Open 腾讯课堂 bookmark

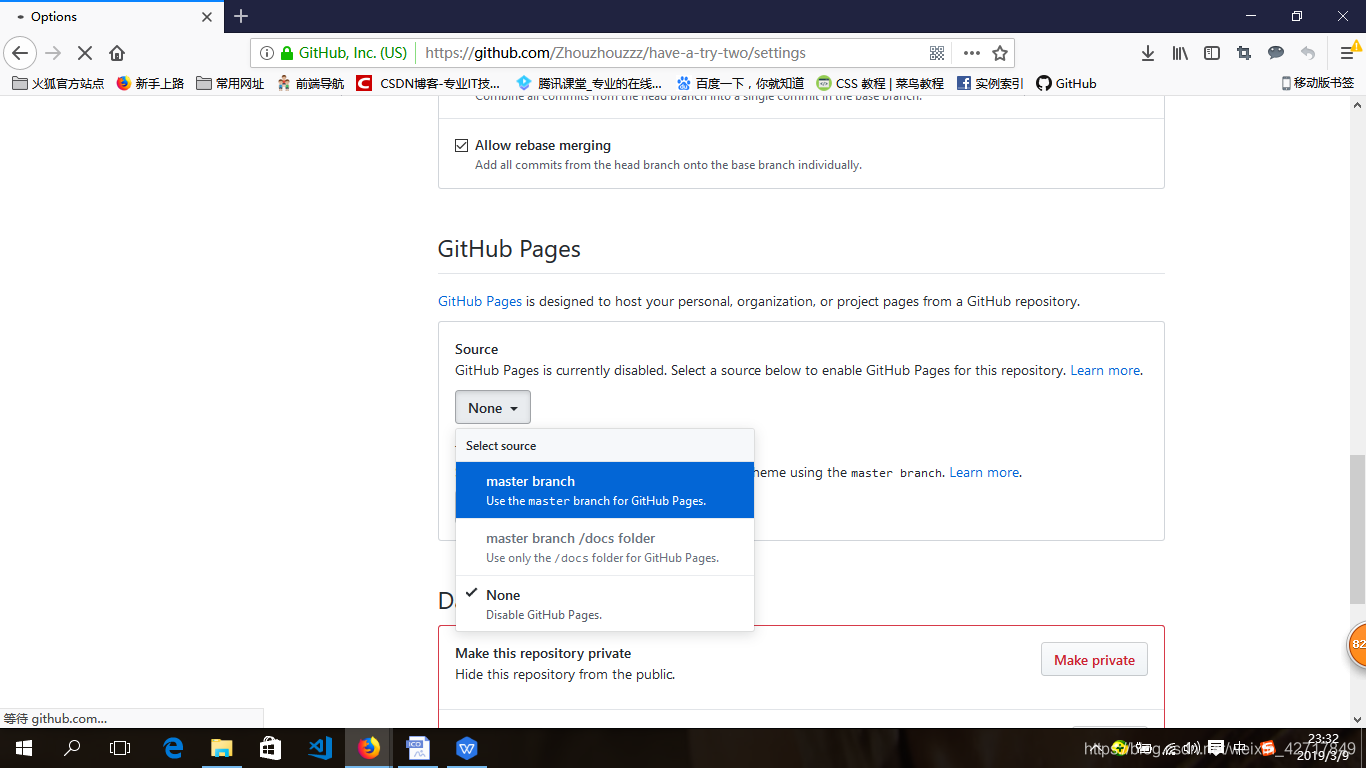click(589, 83)
